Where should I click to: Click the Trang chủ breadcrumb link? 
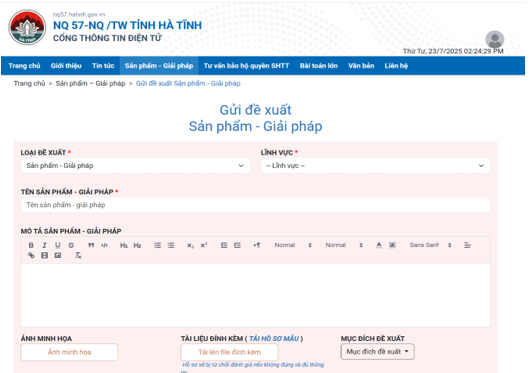(x=29, y=83)
